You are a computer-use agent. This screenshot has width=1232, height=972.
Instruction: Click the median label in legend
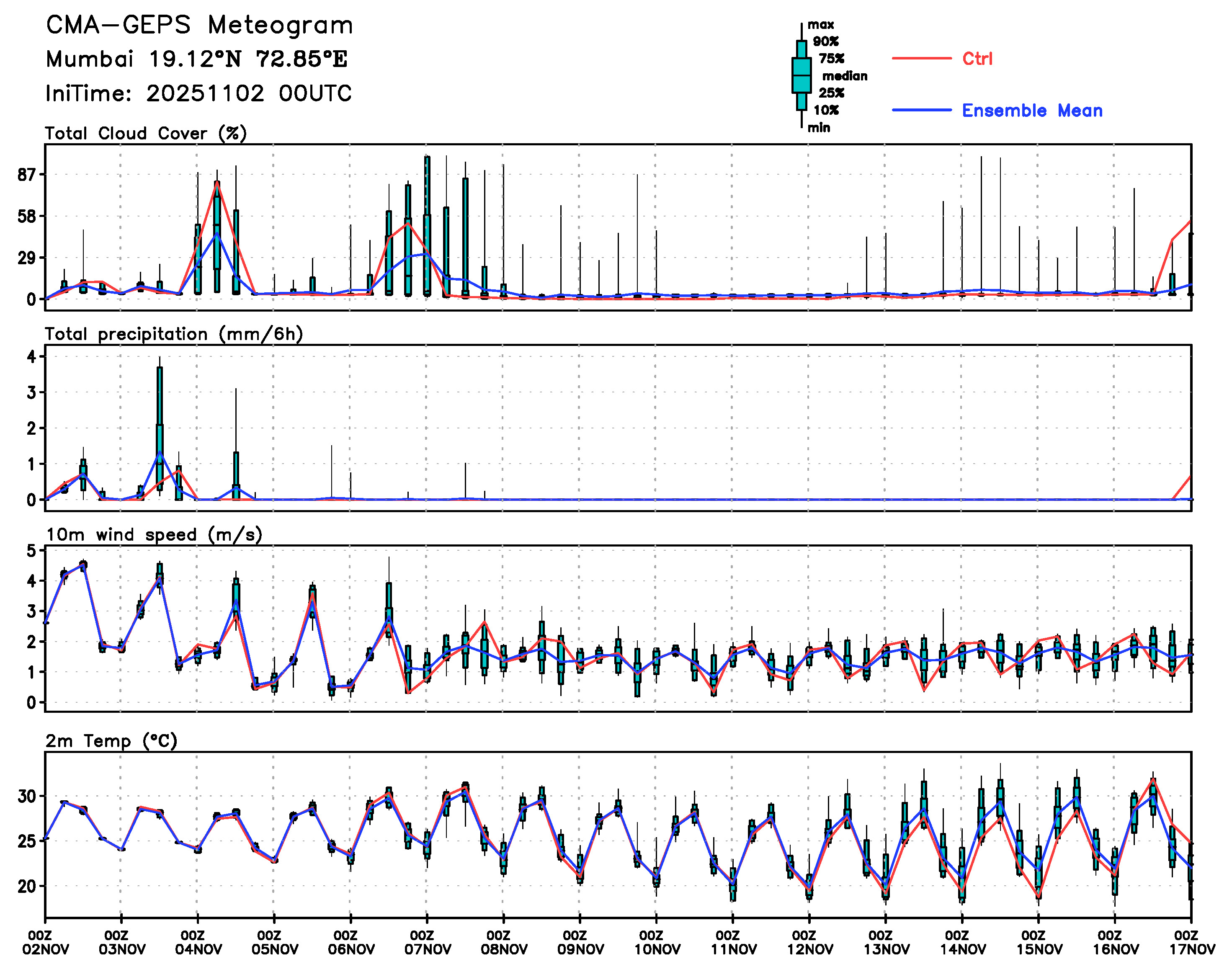tap(845, 76)
